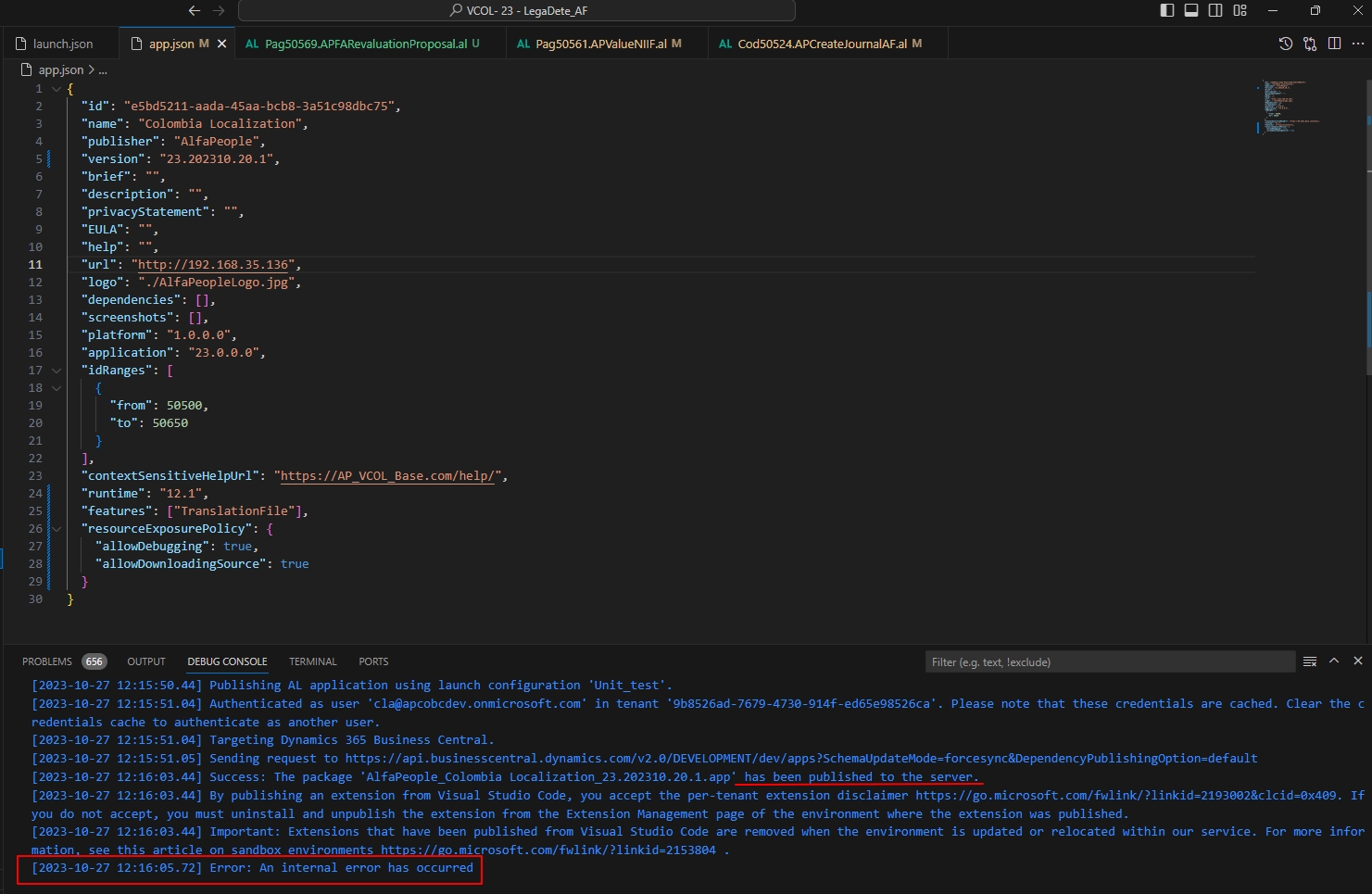Screen dimensions: 1372x894
Task: Open the Timeline history icon in editor toolbar
Action: (x=1284, y=43)
